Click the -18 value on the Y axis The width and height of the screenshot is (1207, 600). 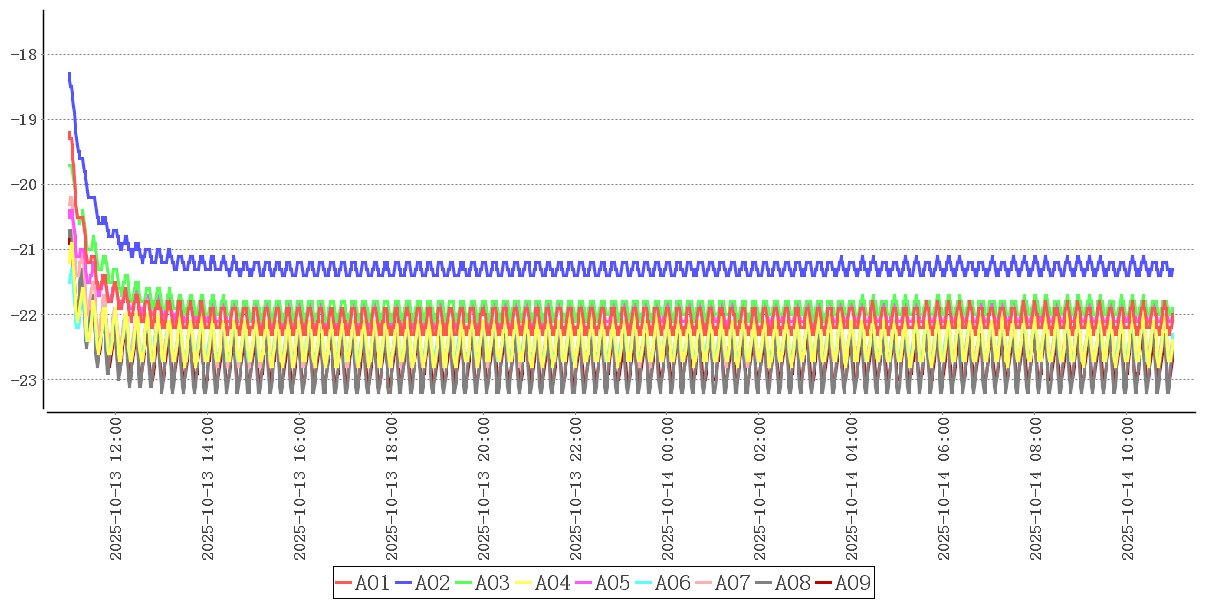[23, 54]
